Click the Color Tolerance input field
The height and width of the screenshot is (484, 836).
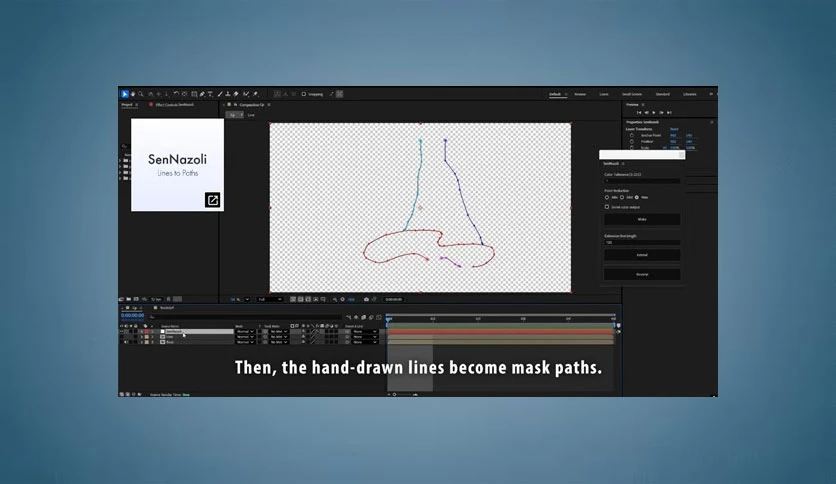[x=642, y=181]
